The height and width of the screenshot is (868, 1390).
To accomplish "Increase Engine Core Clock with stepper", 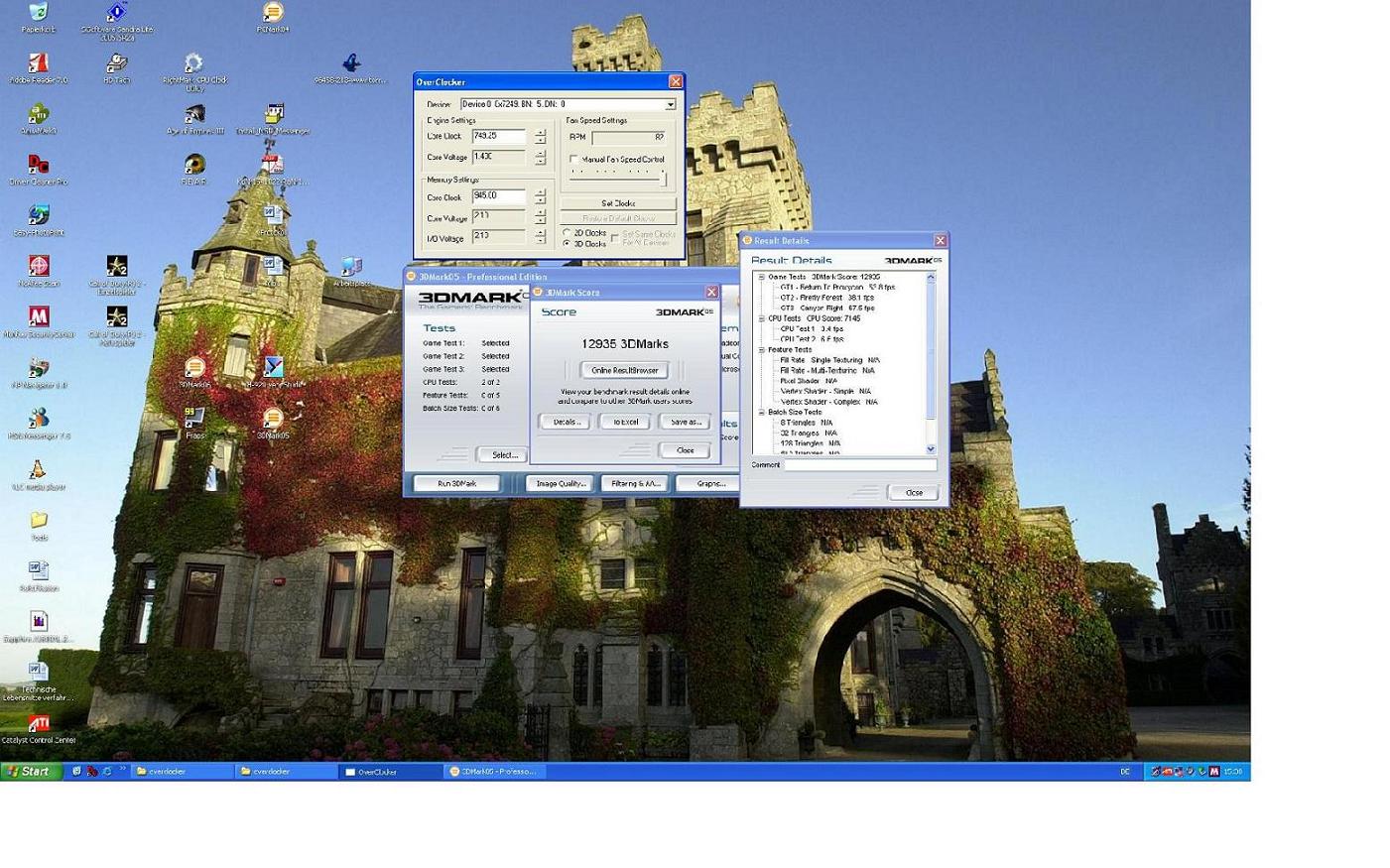I will 541,133.
